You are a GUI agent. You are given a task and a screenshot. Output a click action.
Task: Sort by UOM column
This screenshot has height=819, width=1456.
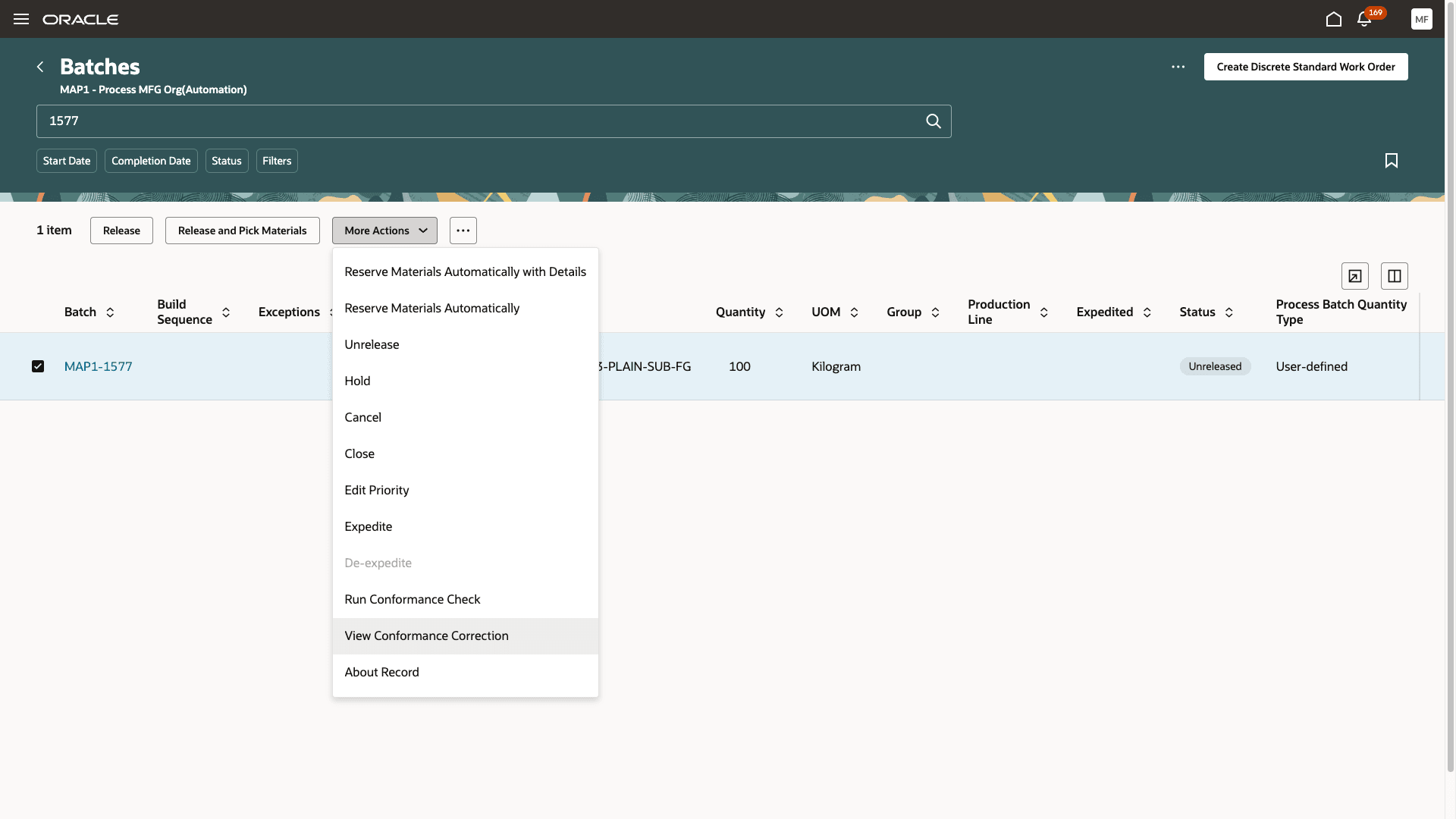pos(854,312)
